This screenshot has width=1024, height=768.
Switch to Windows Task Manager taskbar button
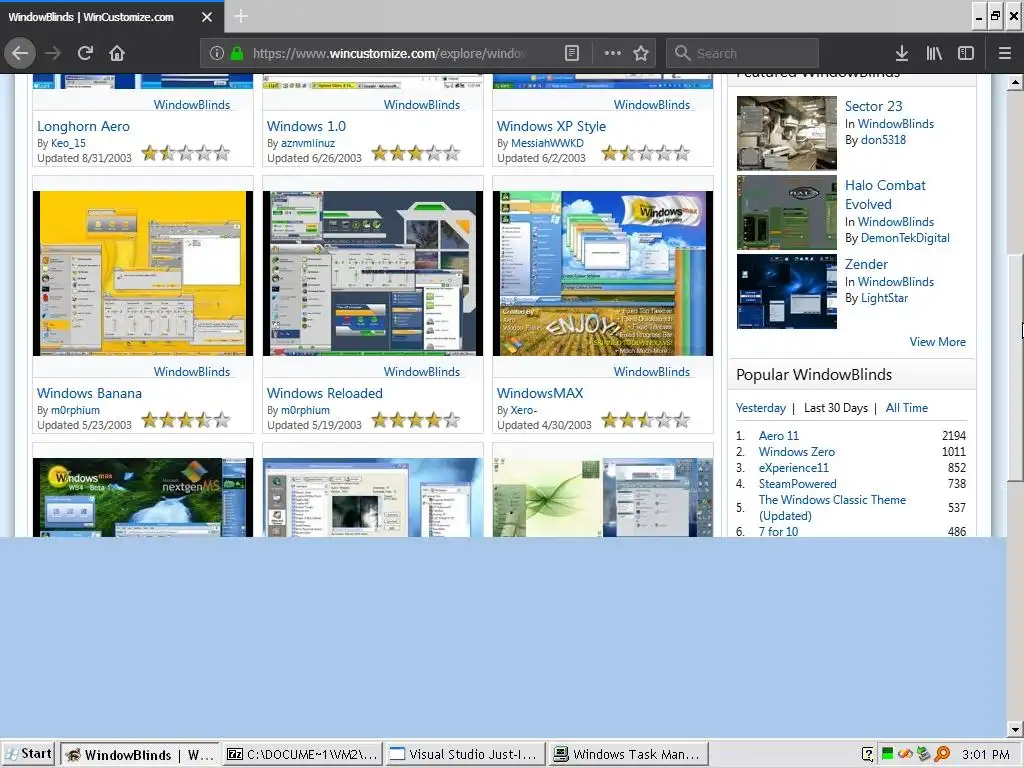(628, 754)
